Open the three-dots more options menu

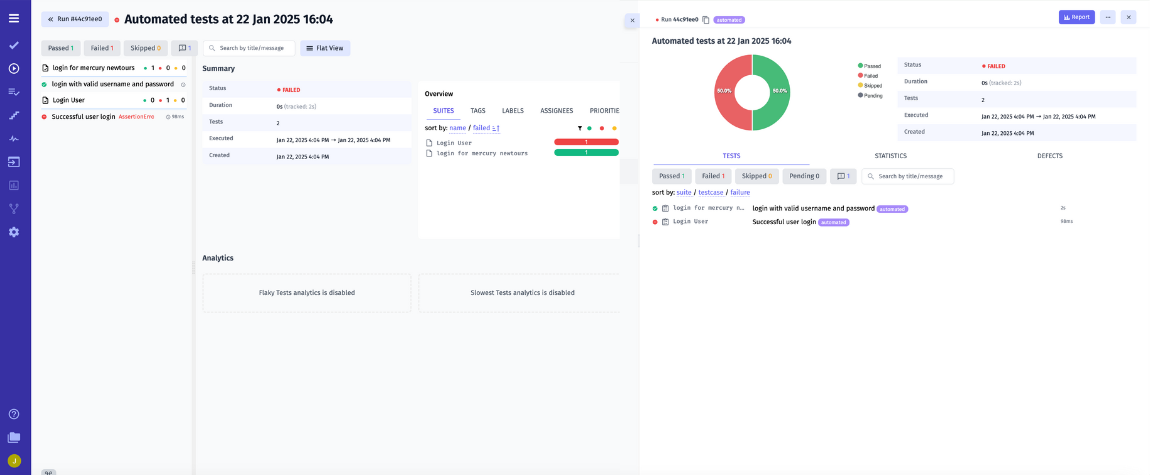pos(1107,17)
